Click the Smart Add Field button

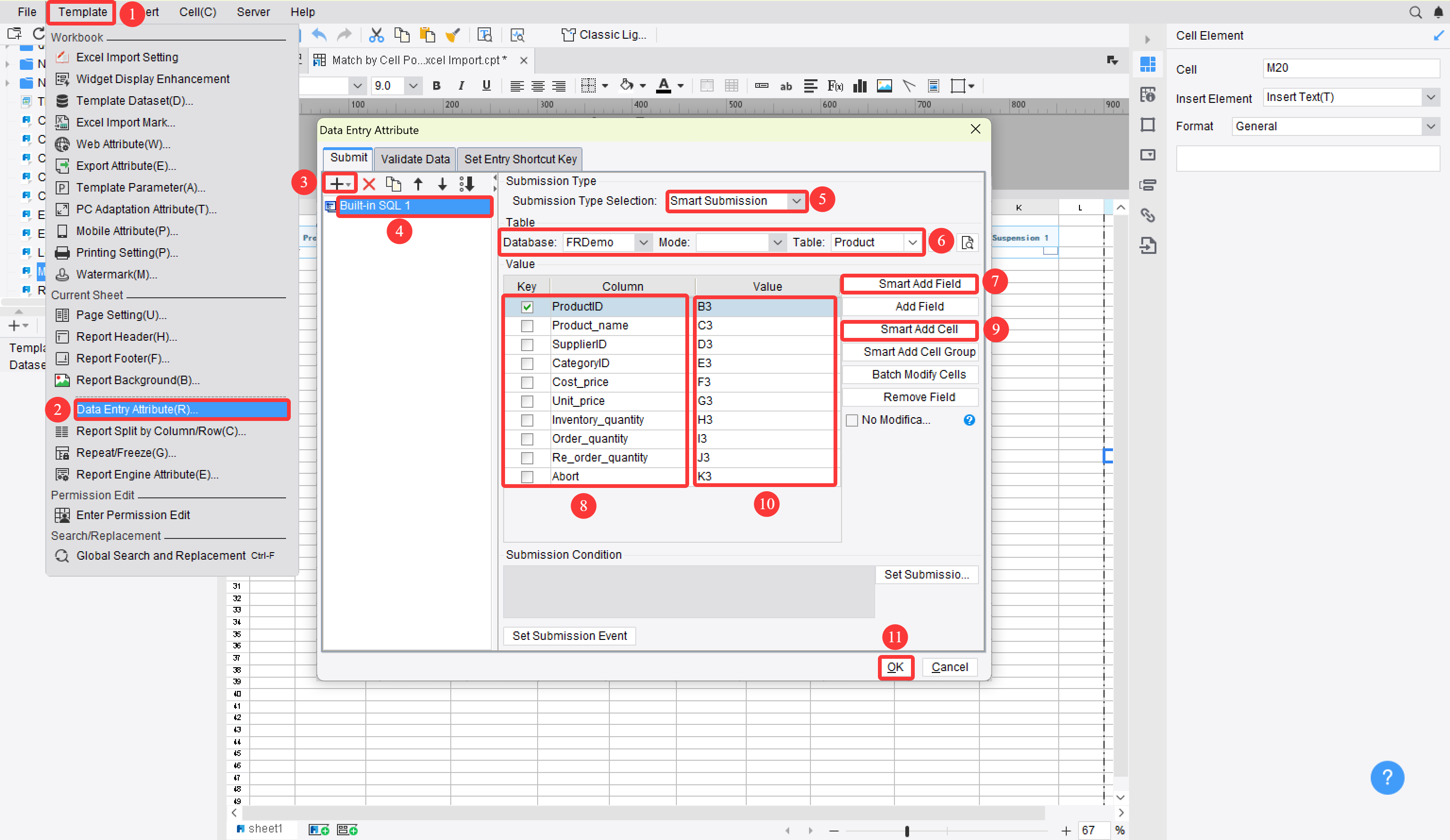[909, 283]
